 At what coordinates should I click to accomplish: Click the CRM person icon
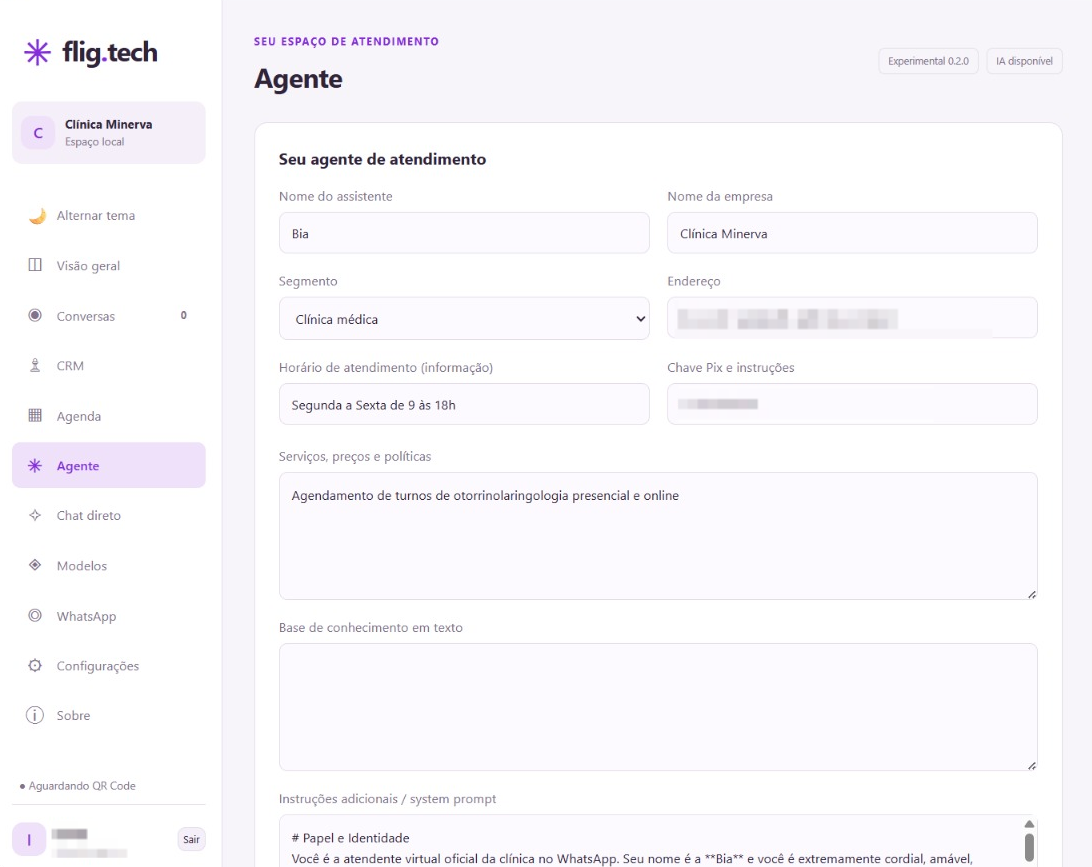pyautogui.click(x=35, y=366)
